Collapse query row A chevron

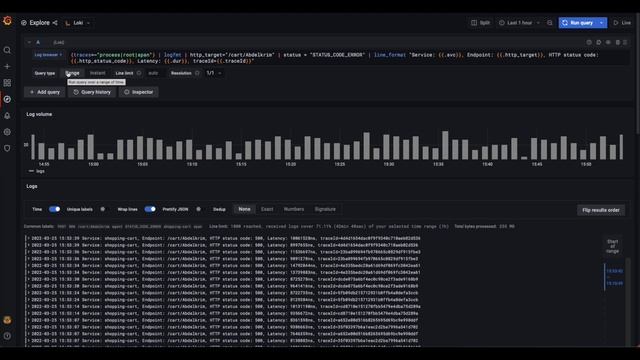29,42
